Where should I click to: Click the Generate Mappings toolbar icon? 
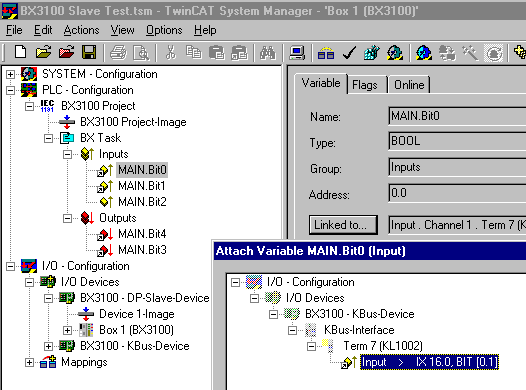[x=326, y=53]
